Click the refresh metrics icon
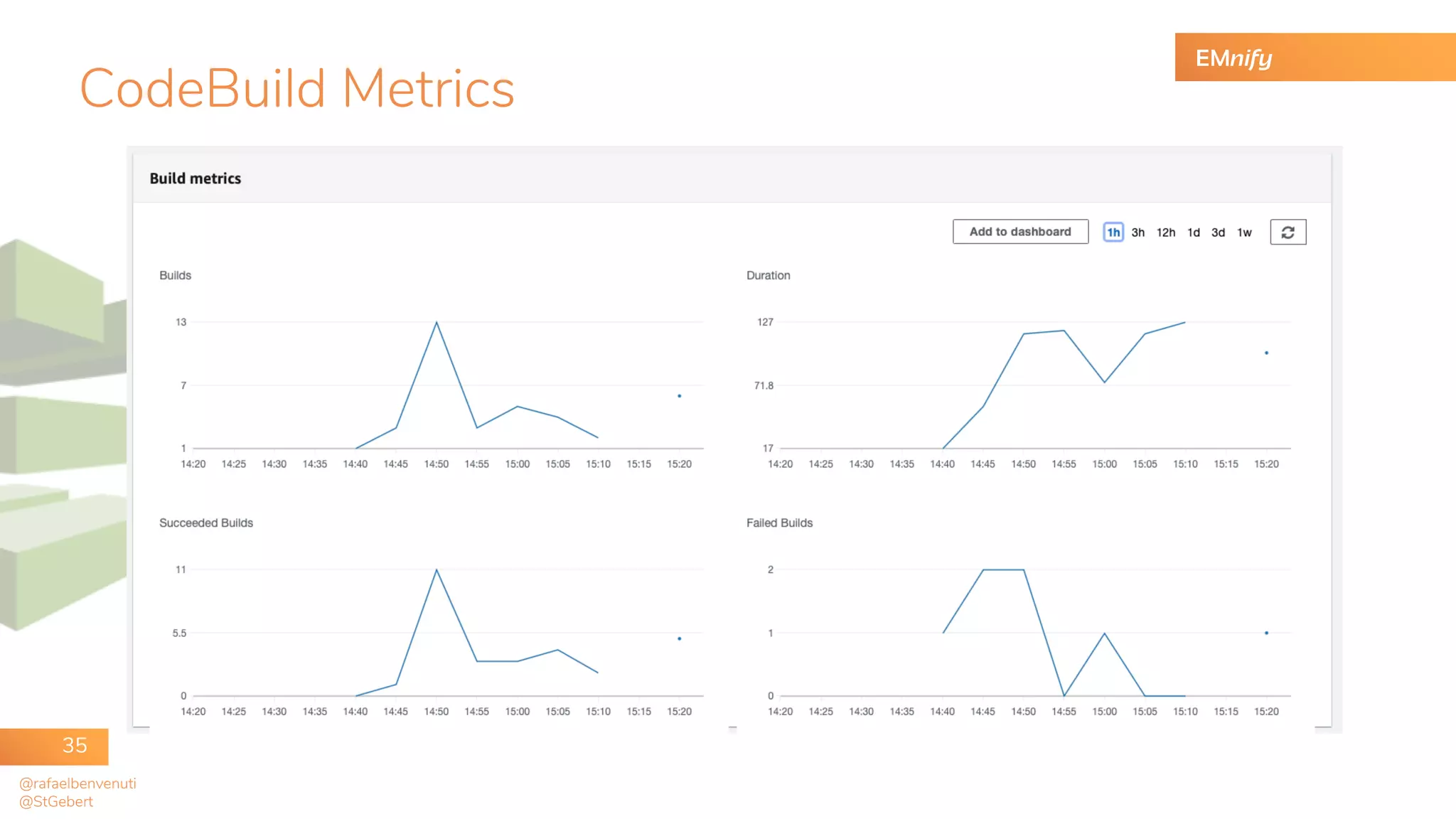This screenshot has width=1456, height=819. point(1288,232)
